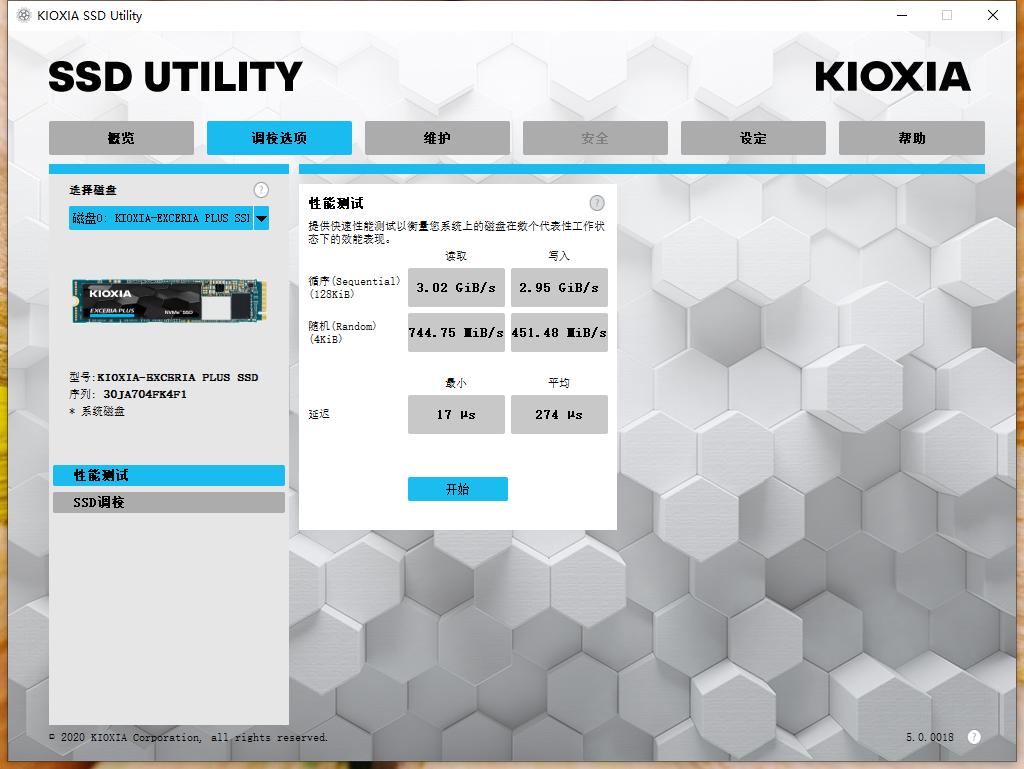Image resolution: width=1024 pixels, height=769 pixels.
Task: Click sequential write value 2.95 GiB/s
Action: (x=559, y=287)
